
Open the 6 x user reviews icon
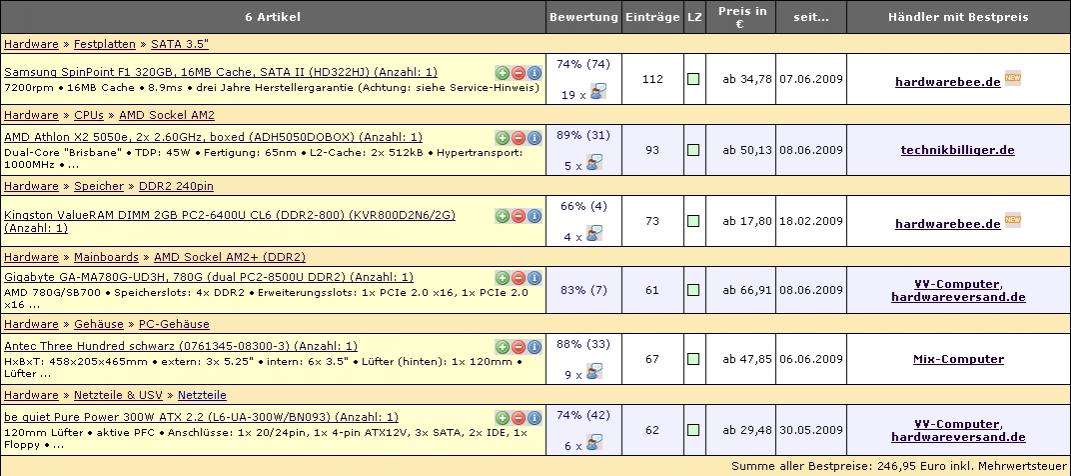click(594, 443)
